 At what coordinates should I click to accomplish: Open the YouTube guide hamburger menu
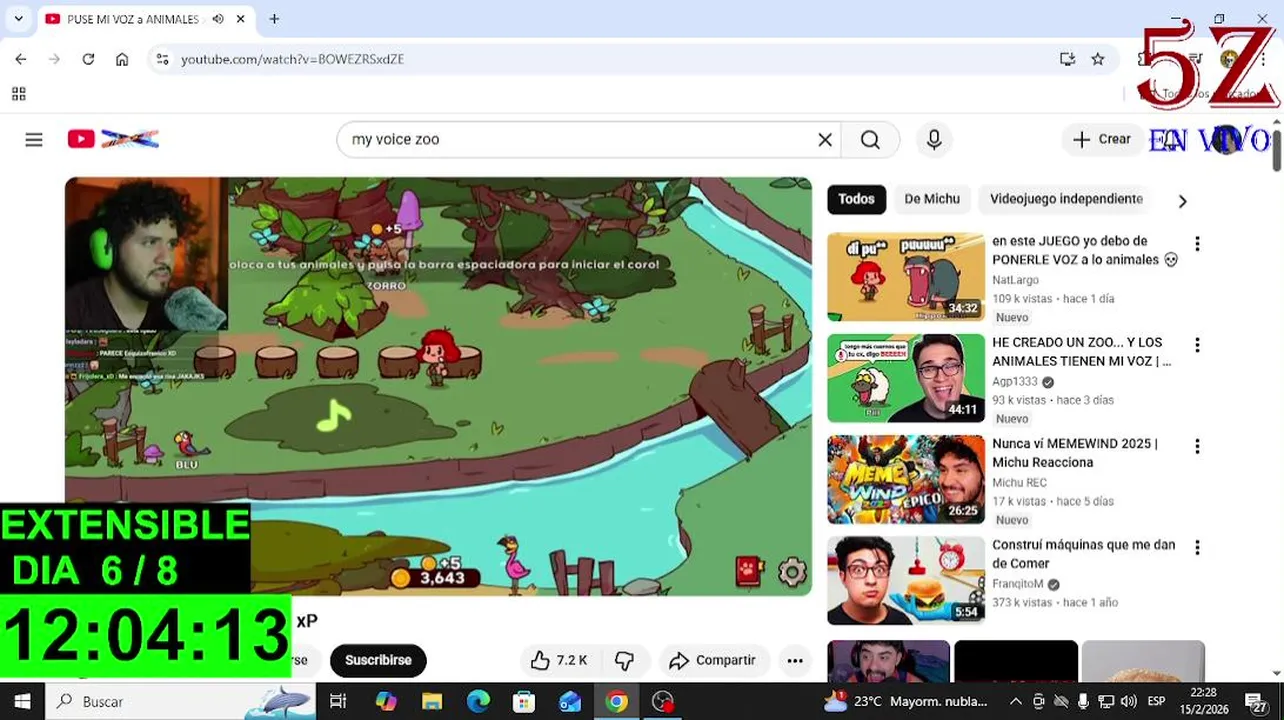click(34, 140)
